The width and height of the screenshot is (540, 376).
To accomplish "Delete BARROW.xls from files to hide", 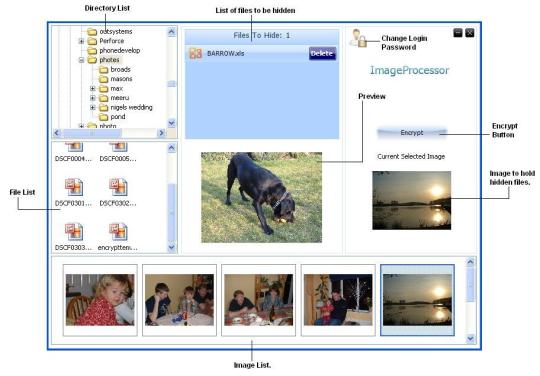I will (322, 53).
